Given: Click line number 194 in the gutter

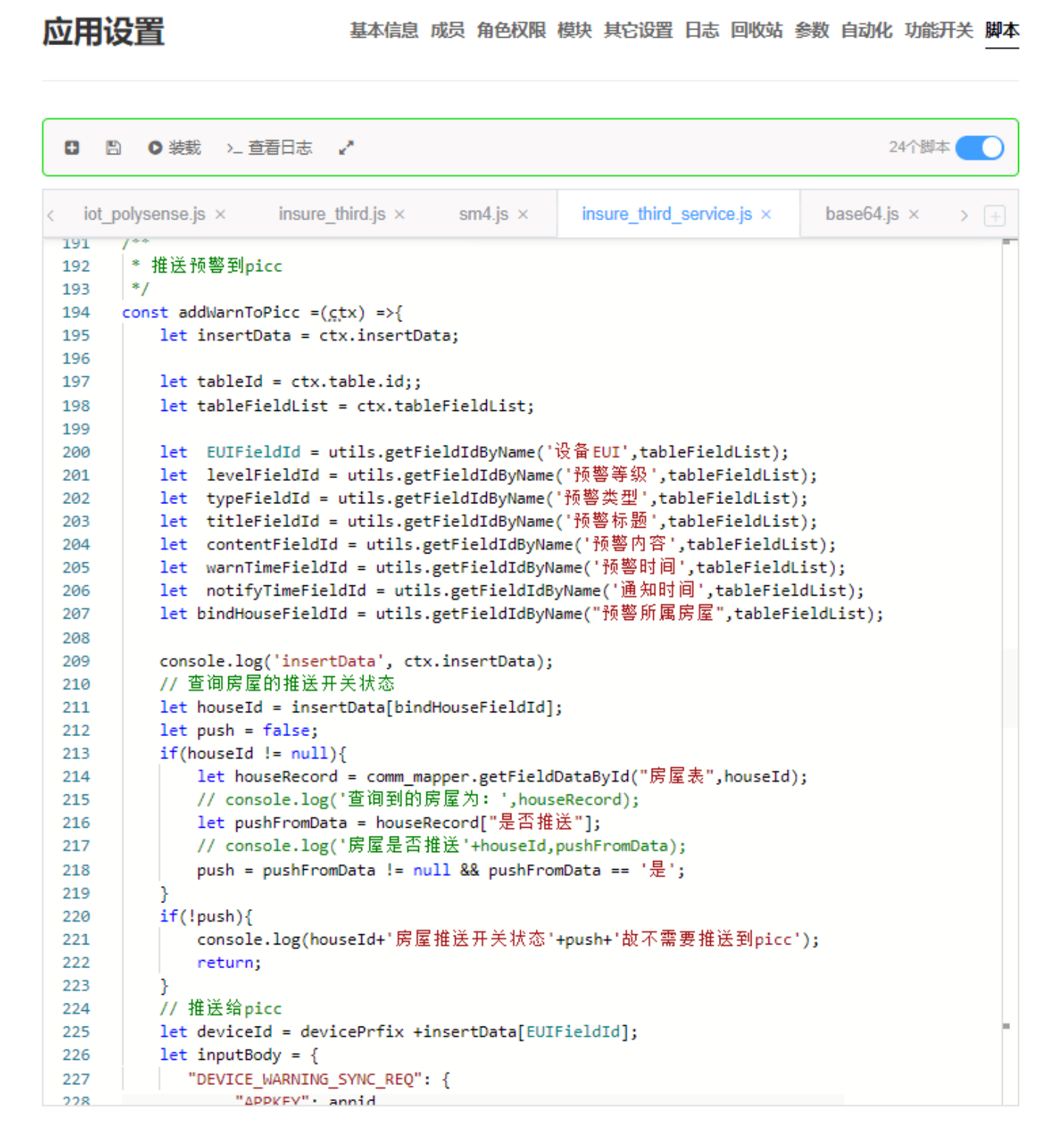Looking at the screenshot, I should tap(76, 313).
